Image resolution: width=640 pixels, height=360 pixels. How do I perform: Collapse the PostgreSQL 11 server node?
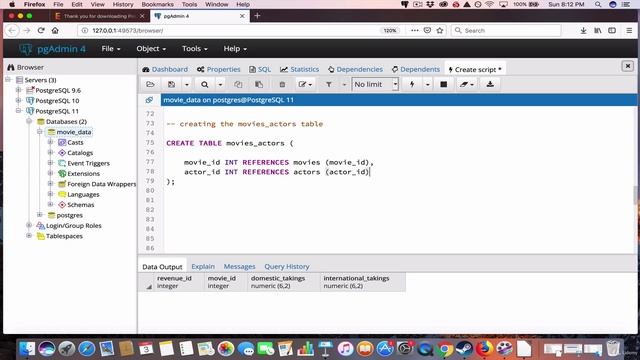pyautogui.click(x=18, y=111)
